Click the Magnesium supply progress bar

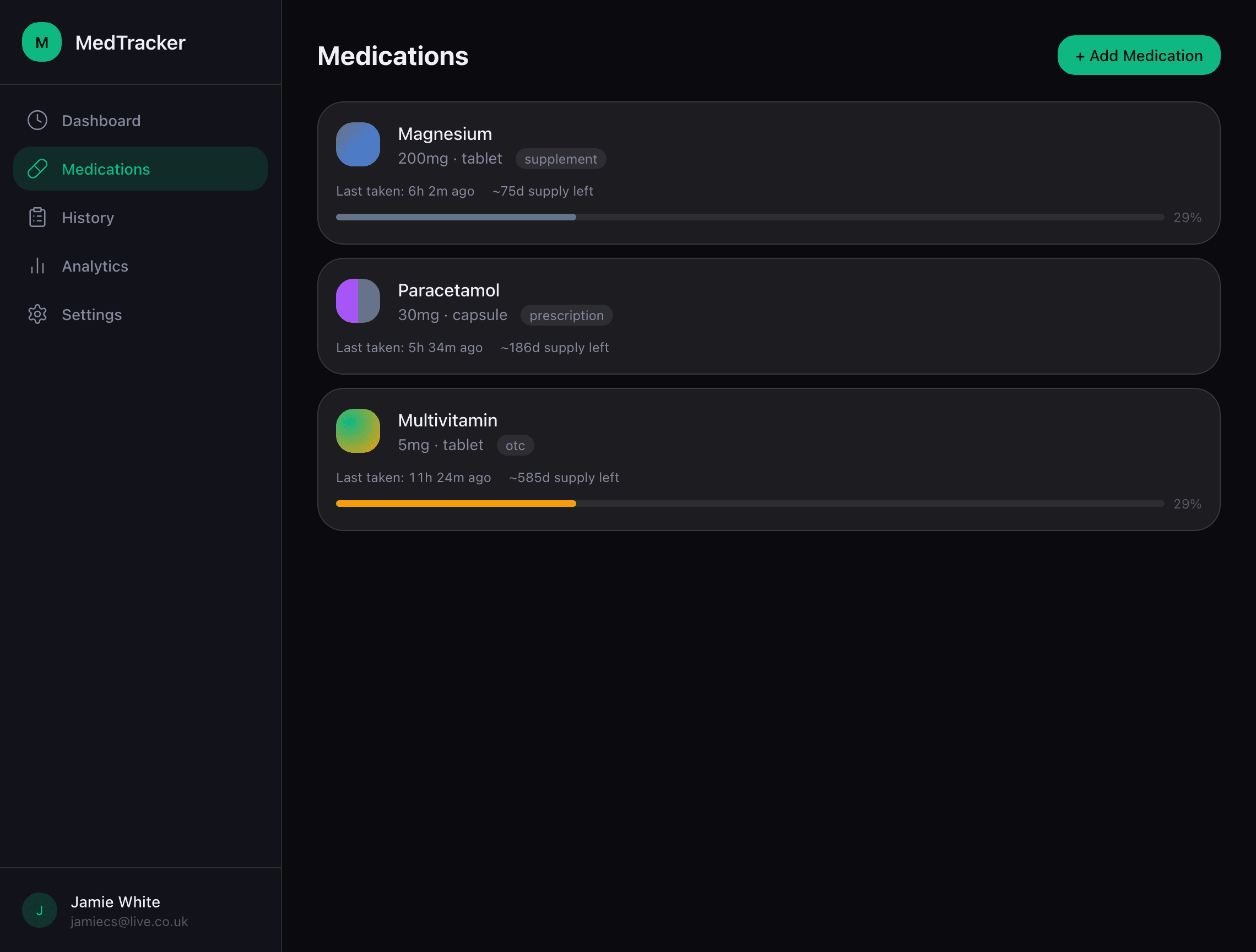750,217
